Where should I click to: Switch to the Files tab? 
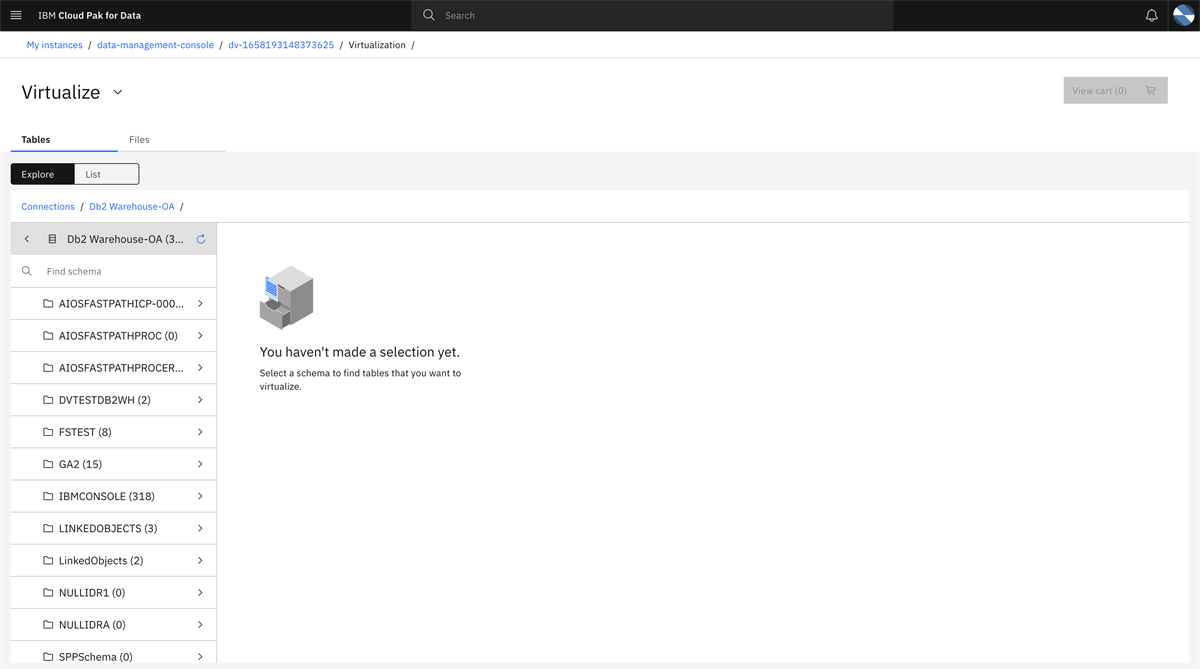tap(138, 139)
